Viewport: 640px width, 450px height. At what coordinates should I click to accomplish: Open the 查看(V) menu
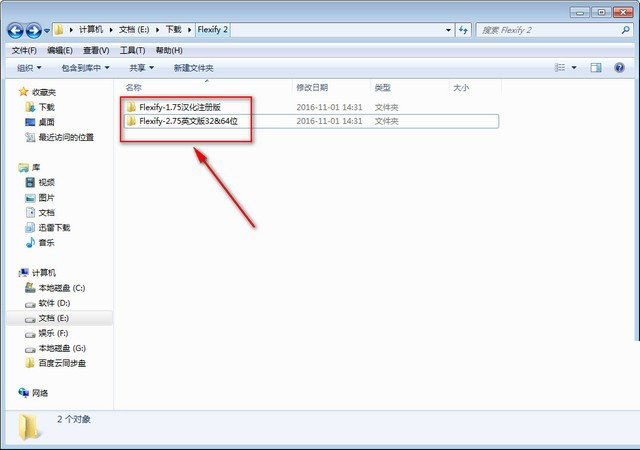[x=96, y=51]
